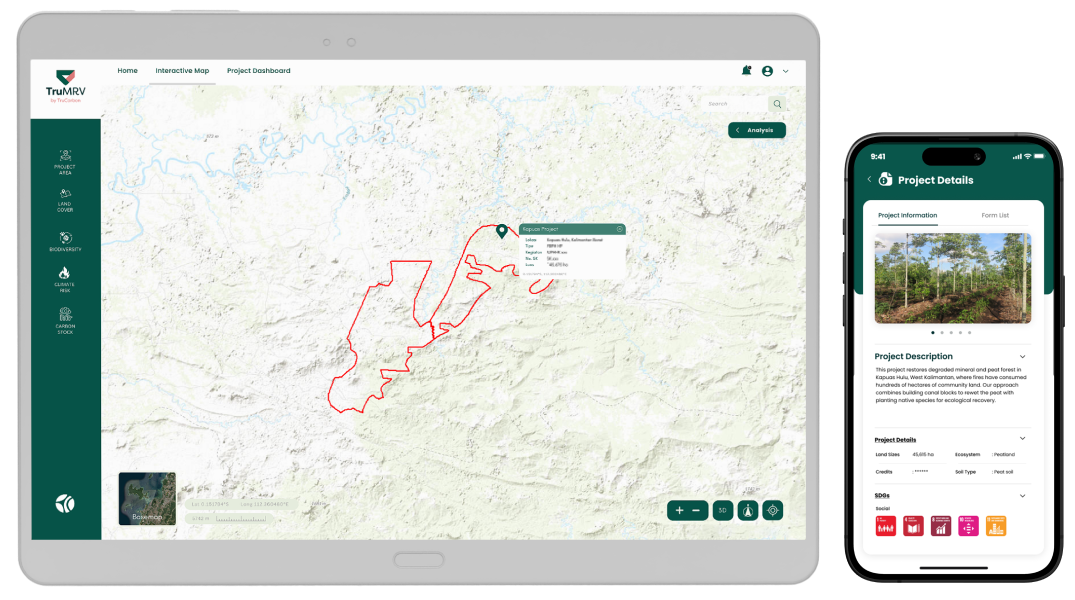The height and width of the screenshot is (600, 1075).
Task: Click the locate target icon on map
Action: (771, 510)
